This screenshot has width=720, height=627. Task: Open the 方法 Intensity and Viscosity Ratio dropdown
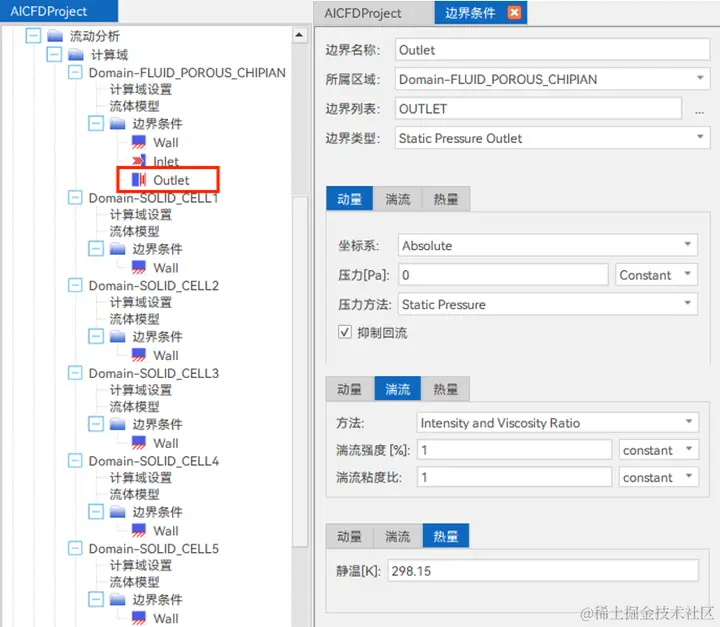pos(689,422)
